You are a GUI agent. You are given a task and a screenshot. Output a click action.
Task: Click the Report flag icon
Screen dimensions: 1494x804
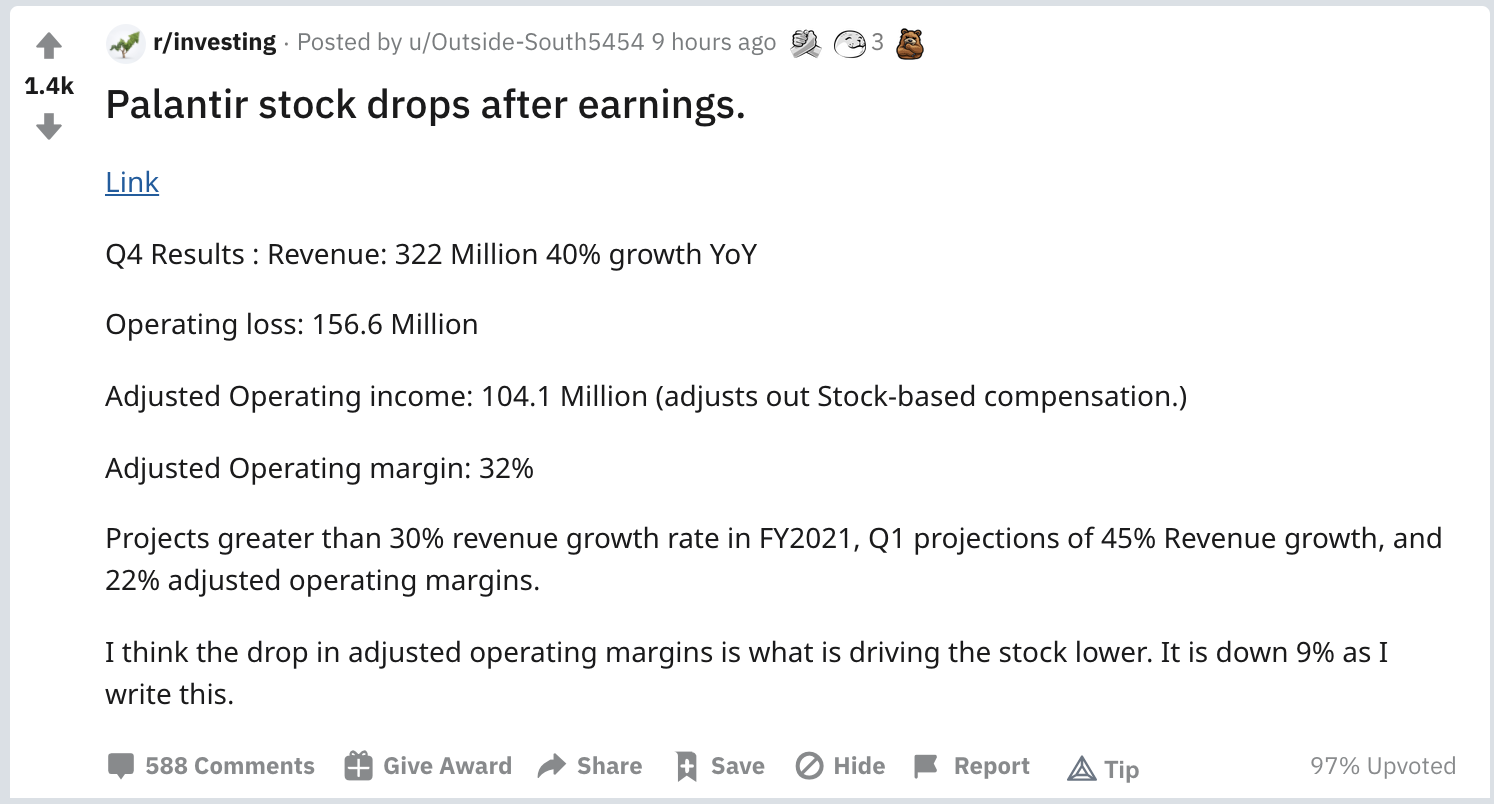tap(927, 766)
